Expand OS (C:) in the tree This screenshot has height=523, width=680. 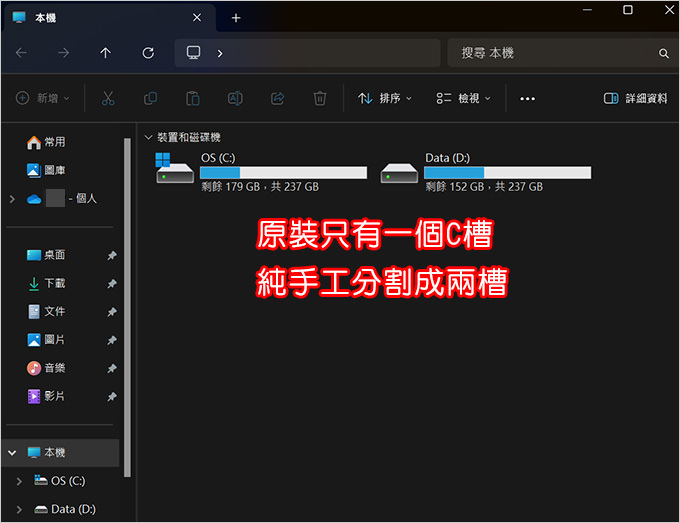coord(19,481)
